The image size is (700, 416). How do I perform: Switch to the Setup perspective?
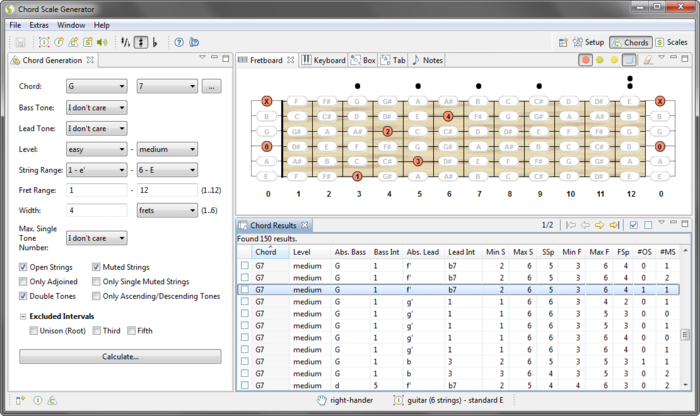(588, 42)
